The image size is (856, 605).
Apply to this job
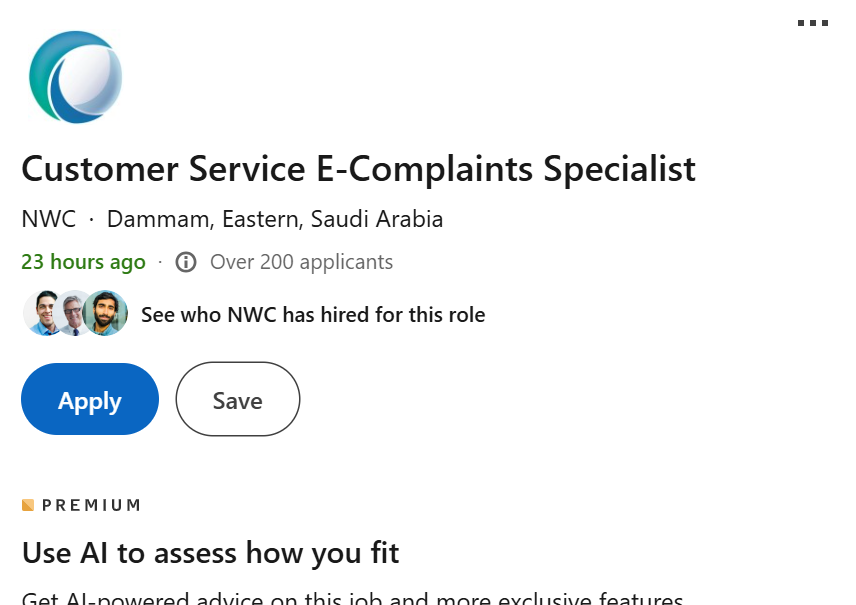(x=90, y=399)
